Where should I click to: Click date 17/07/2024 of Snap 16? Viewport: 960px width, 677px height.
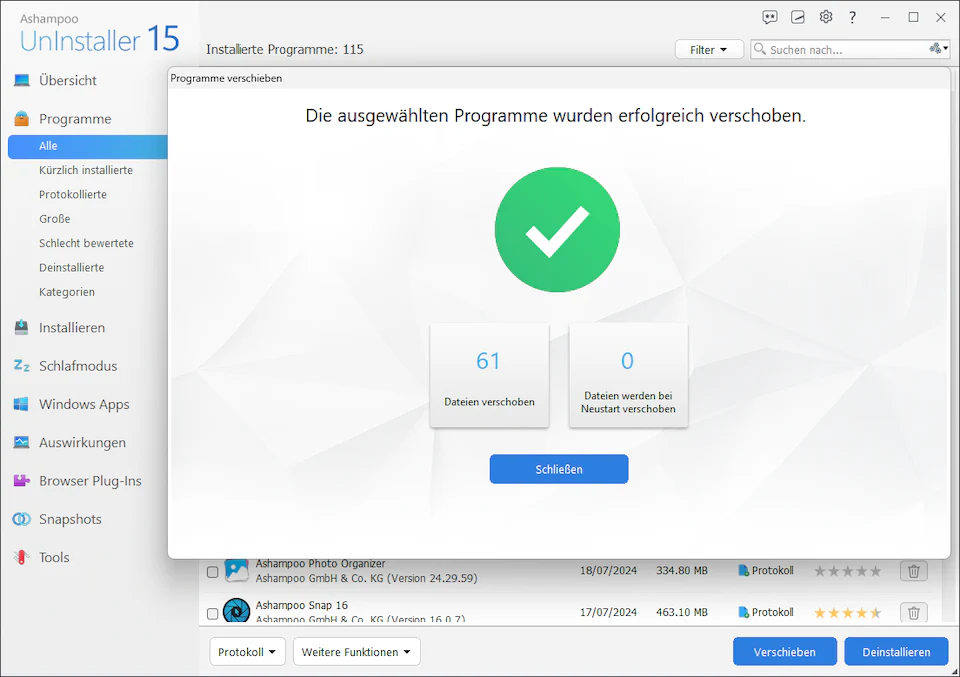click(609, 612)
